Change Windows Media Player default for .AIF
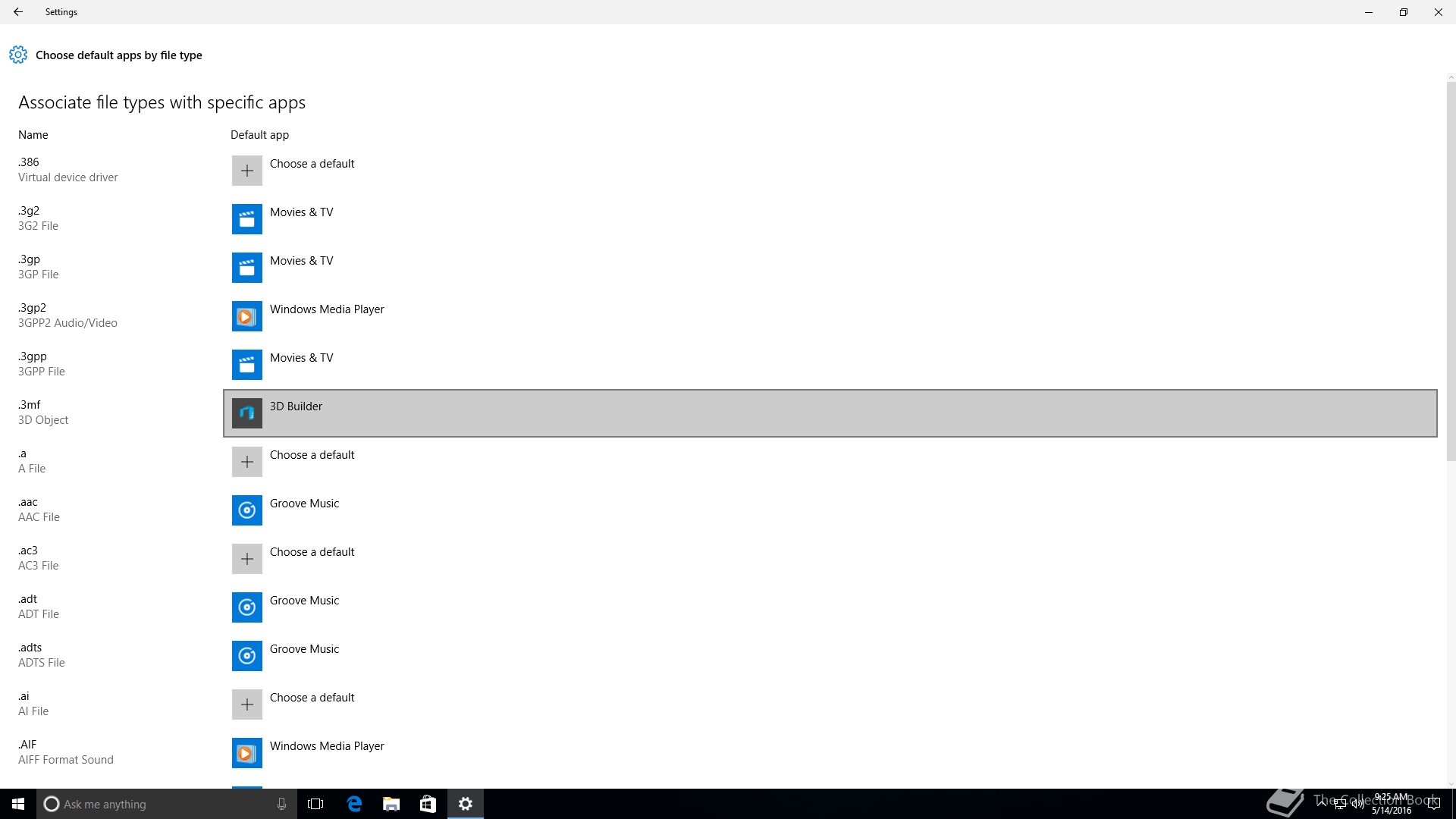Screen dimensions: 1456x819 [830, 753]
